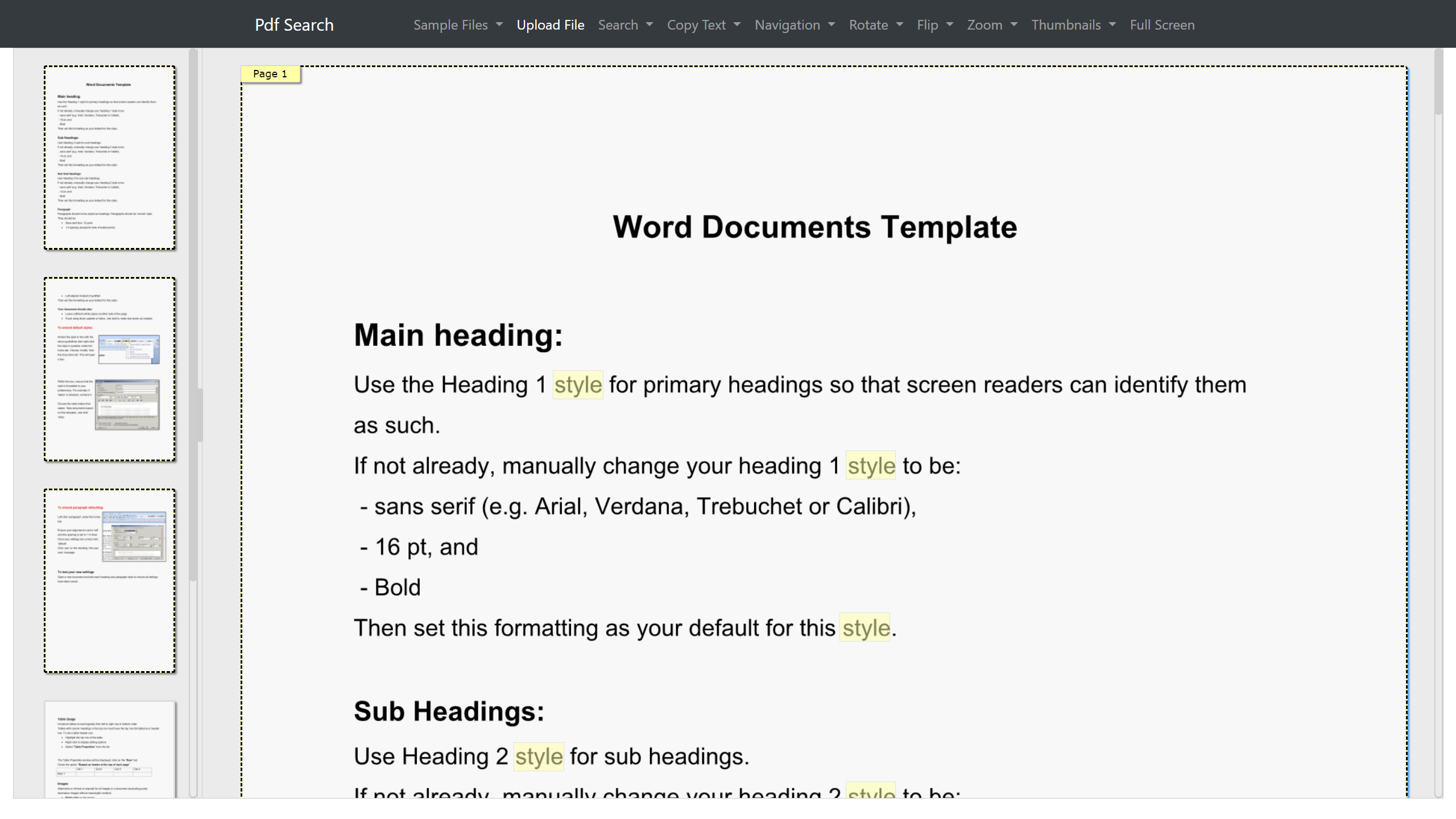1456x819 pixels.
Task: Click the Page 1 label tag
Action: [270, 74]
